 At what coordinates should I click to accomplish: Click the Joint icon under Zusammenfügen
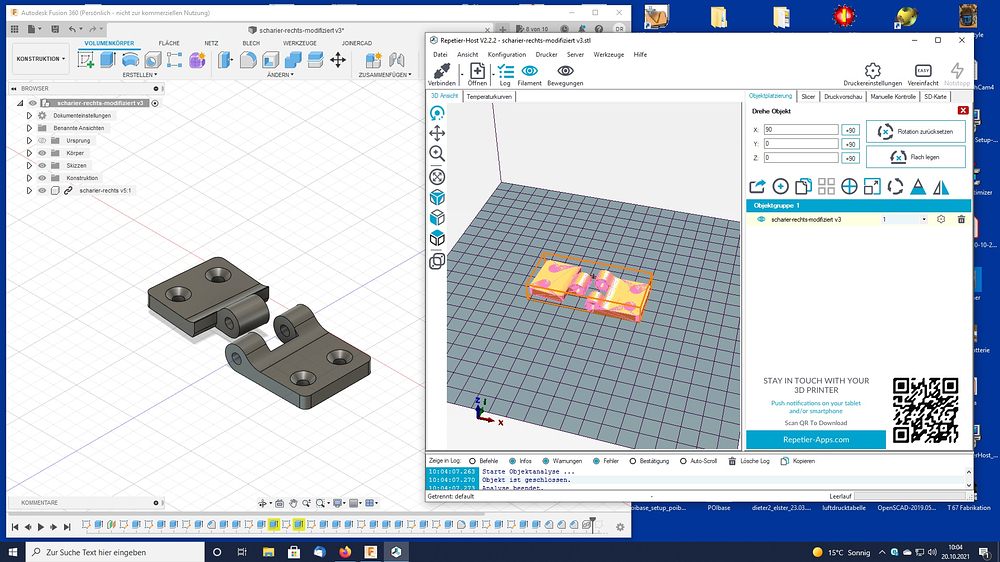[x=397, y=60]
